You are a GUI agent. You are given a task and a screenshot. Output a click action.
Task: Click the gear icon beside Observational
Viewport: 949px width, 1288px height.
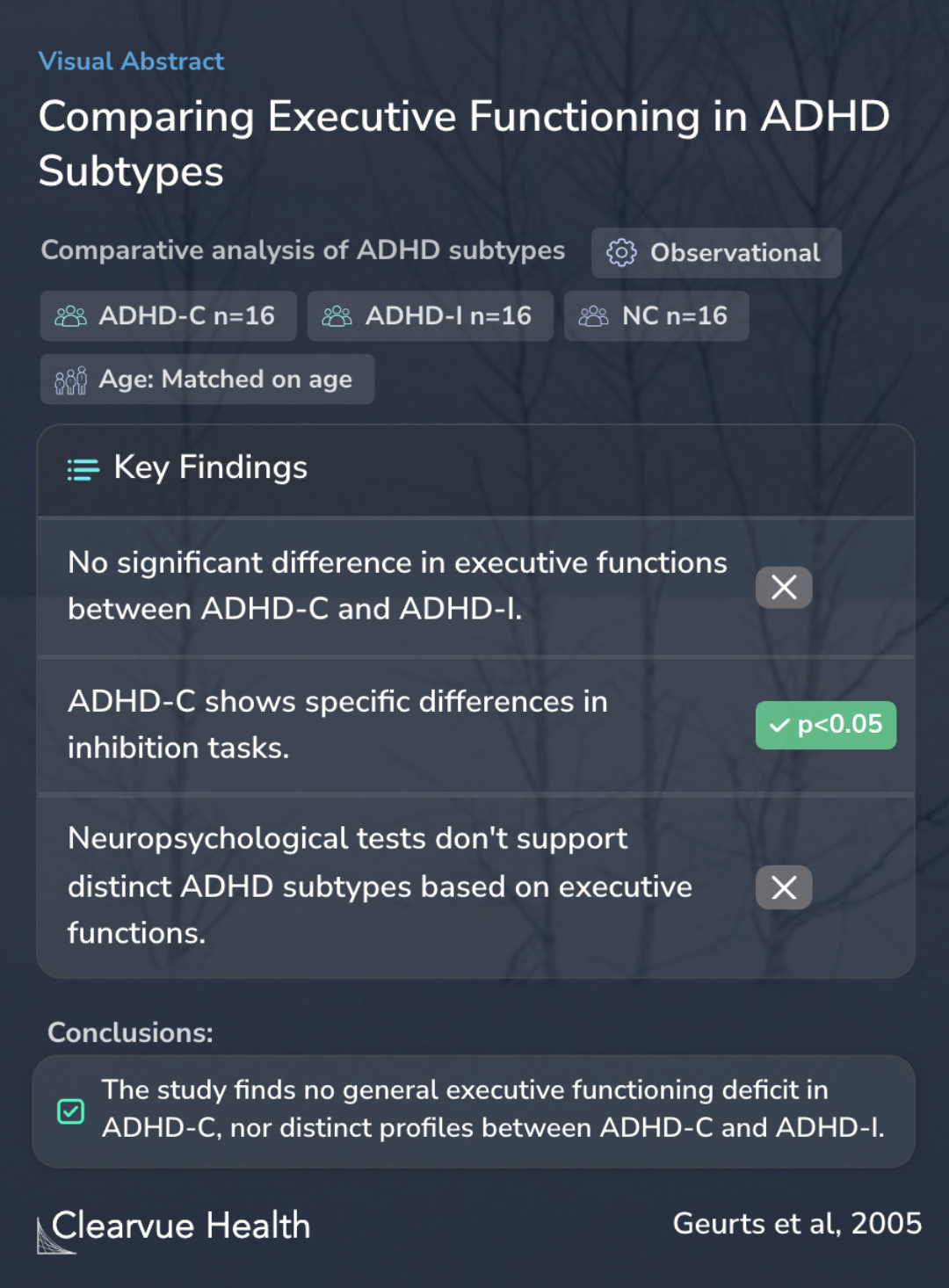pos(621,253)
